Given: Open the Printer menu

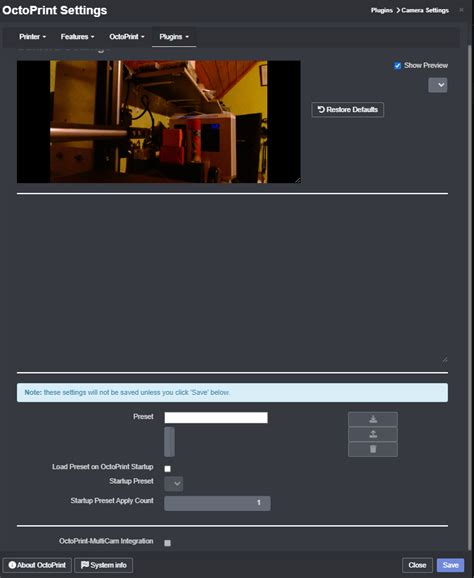Looking at the screenshot, I should [x=32, y=37].
